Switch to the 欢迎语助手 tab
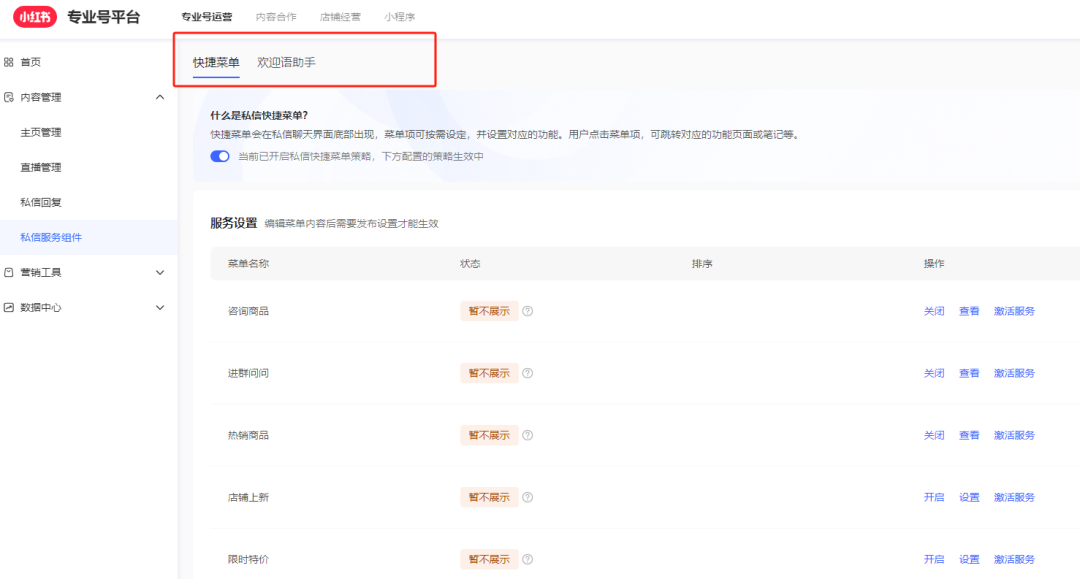This screenshot has width=1080, height=579. (286, 62)
